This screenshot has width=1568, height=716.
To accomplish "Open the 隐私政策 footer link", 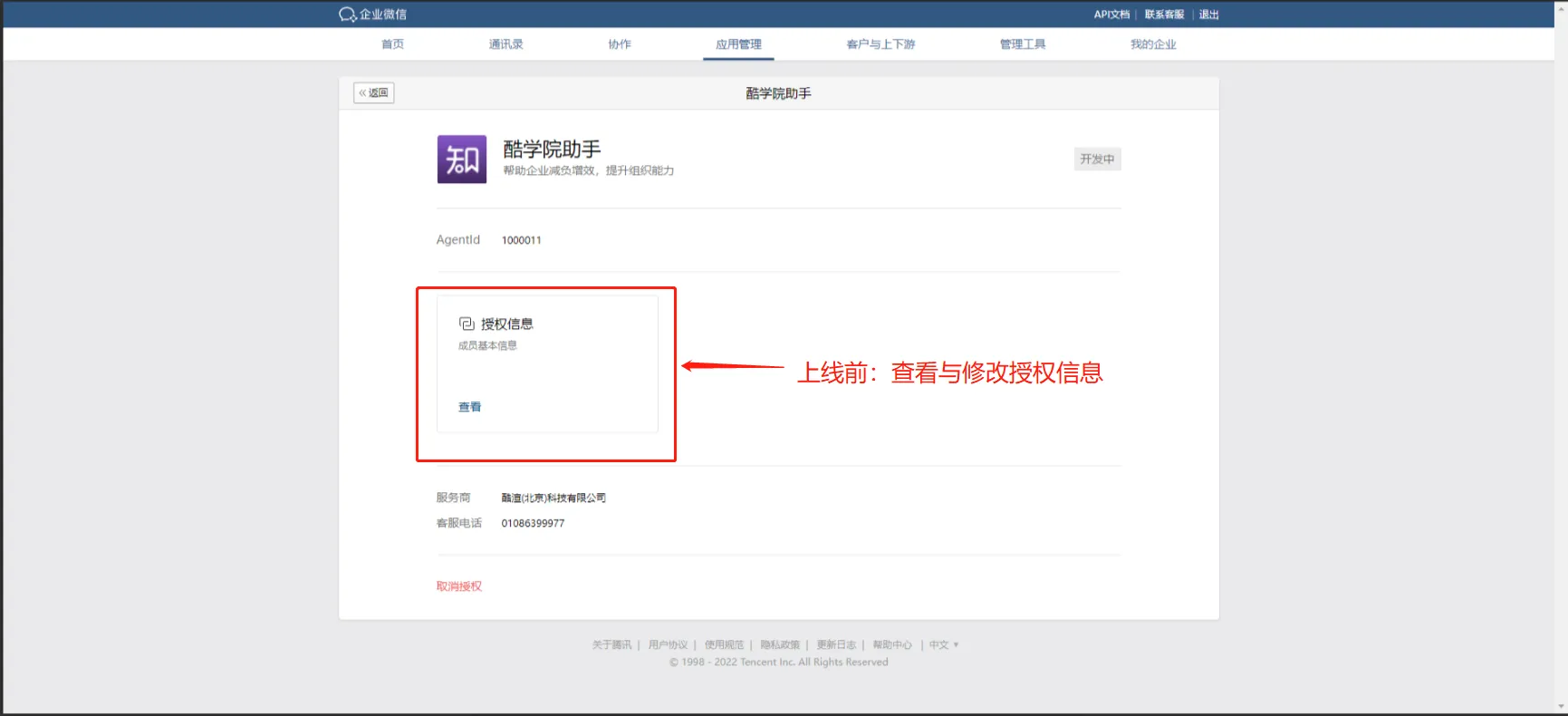I will point(780,645).
